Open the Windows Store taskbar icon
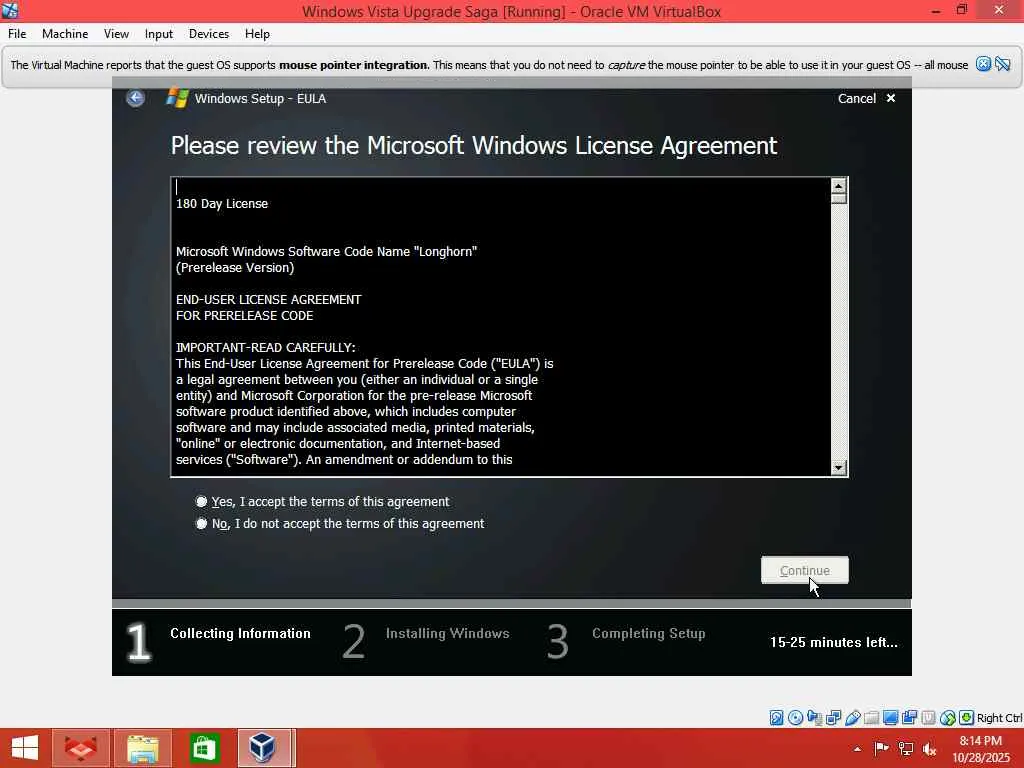The width and height of the screenshot is (1024, 768). (204, 748)
